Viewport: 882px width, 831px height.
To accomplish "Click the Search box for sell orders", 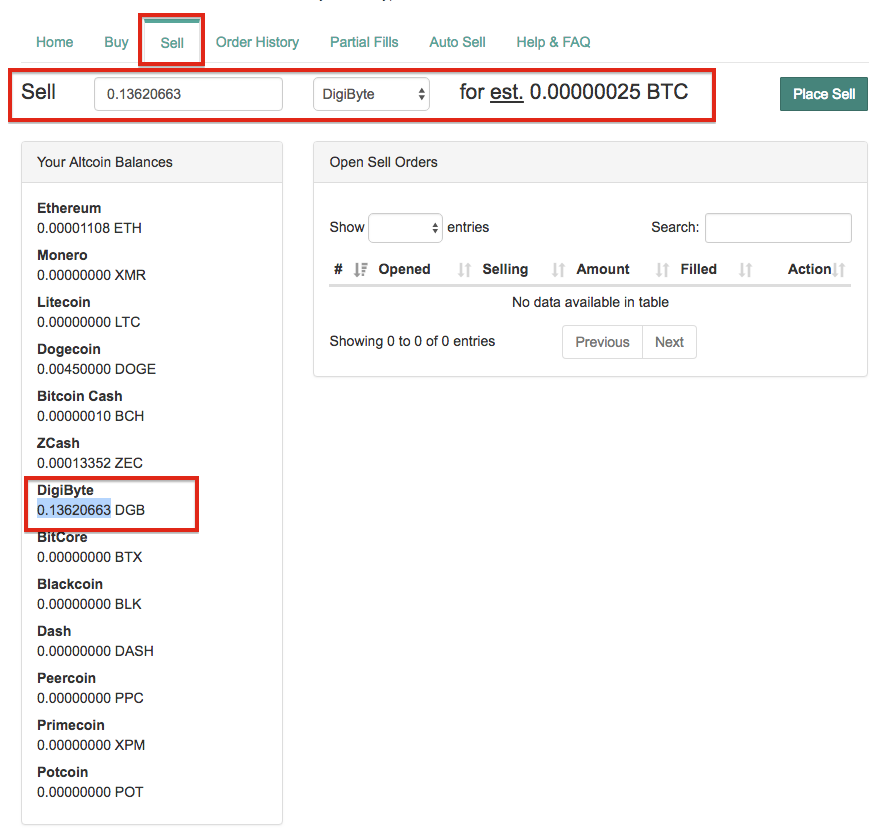I will tap(778, 228).
